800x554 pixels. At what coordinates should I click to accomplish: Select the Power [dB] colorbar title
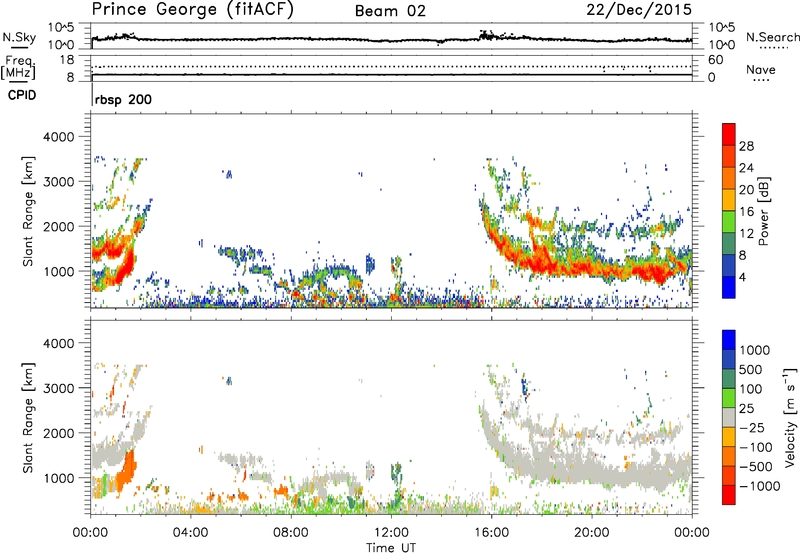click(764, 211)
